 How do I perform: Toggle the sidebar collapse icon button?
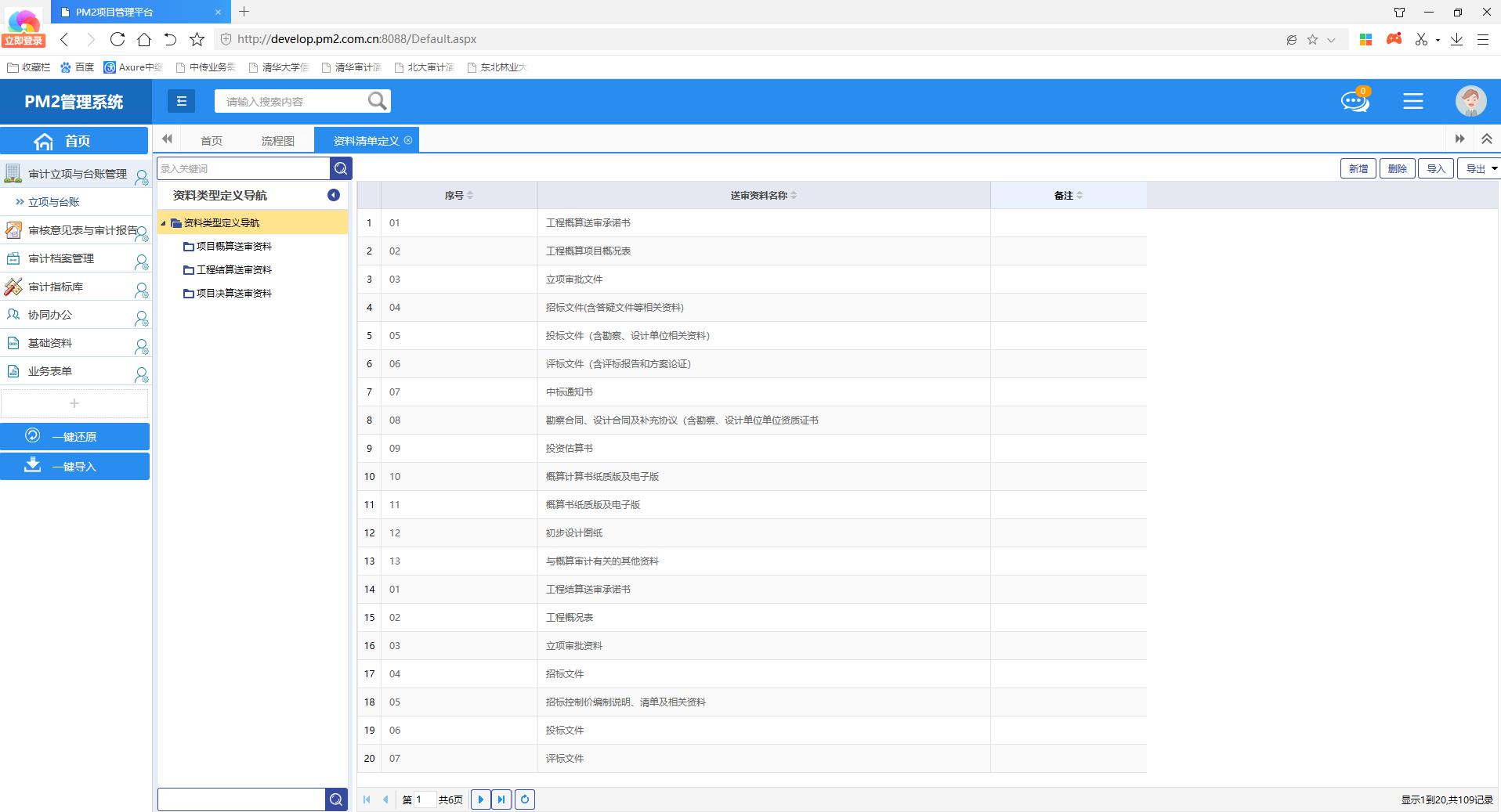pyautogui.click(x=181, y=101)
